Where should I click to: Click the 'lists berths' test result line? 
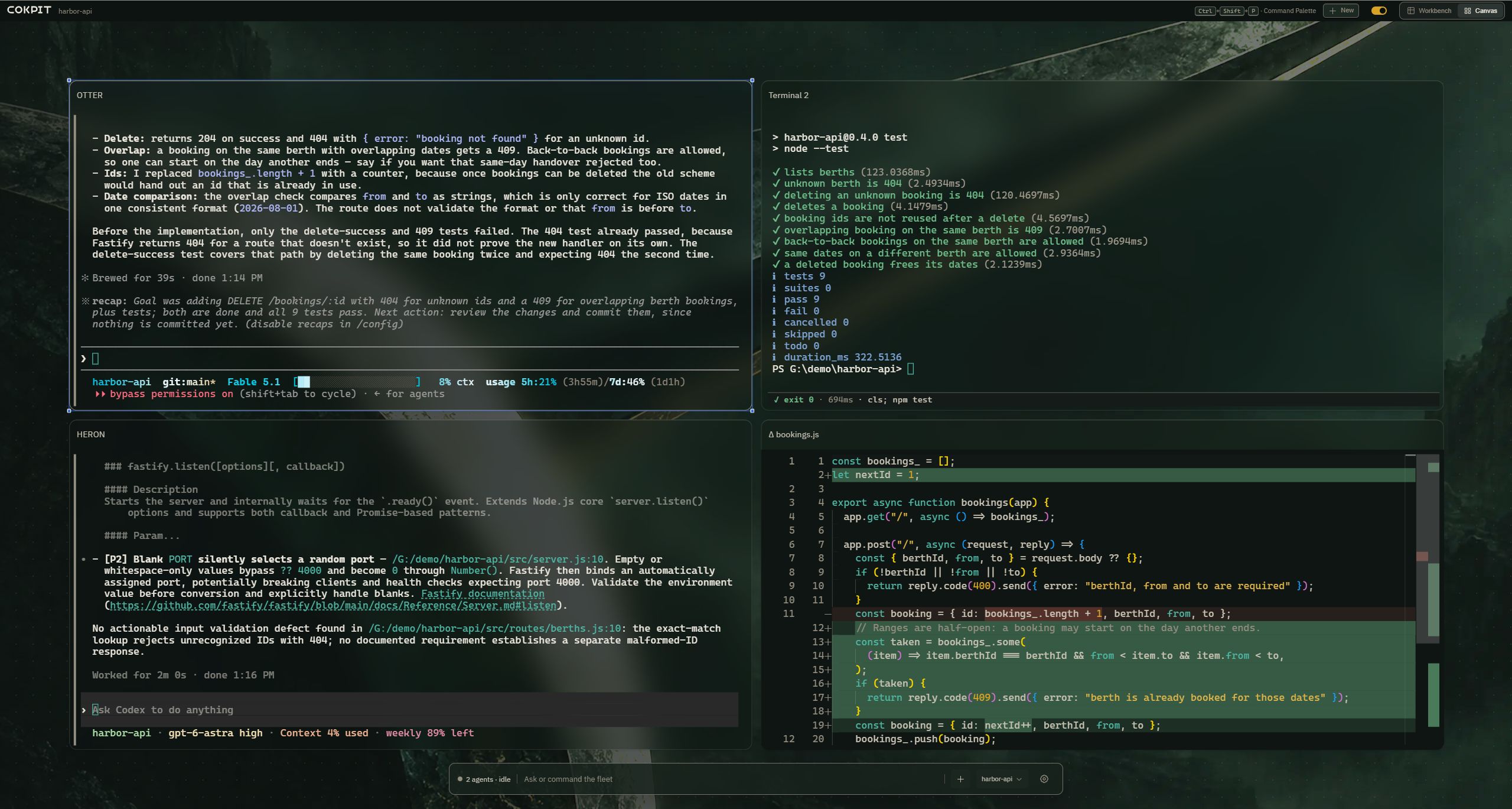[851, 172]
